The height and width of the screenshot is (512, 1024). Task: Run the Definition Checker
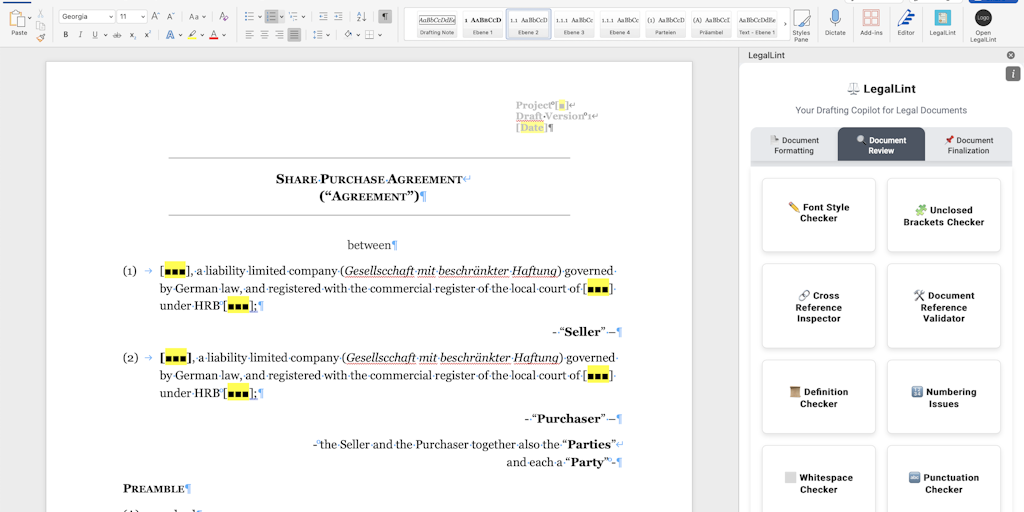click(818, 398)
